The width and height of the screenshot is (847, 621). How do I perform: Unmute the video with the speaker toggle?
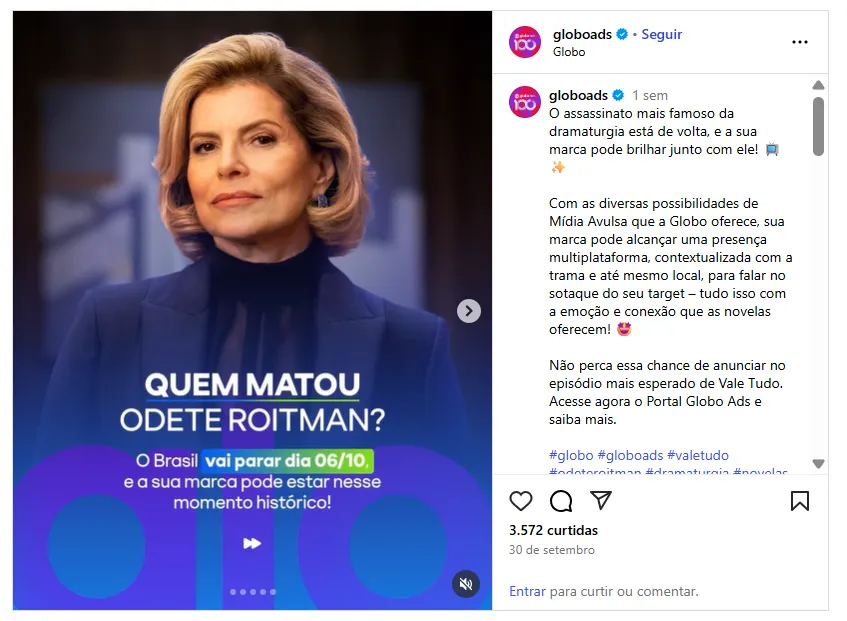(x=466, y=584)
